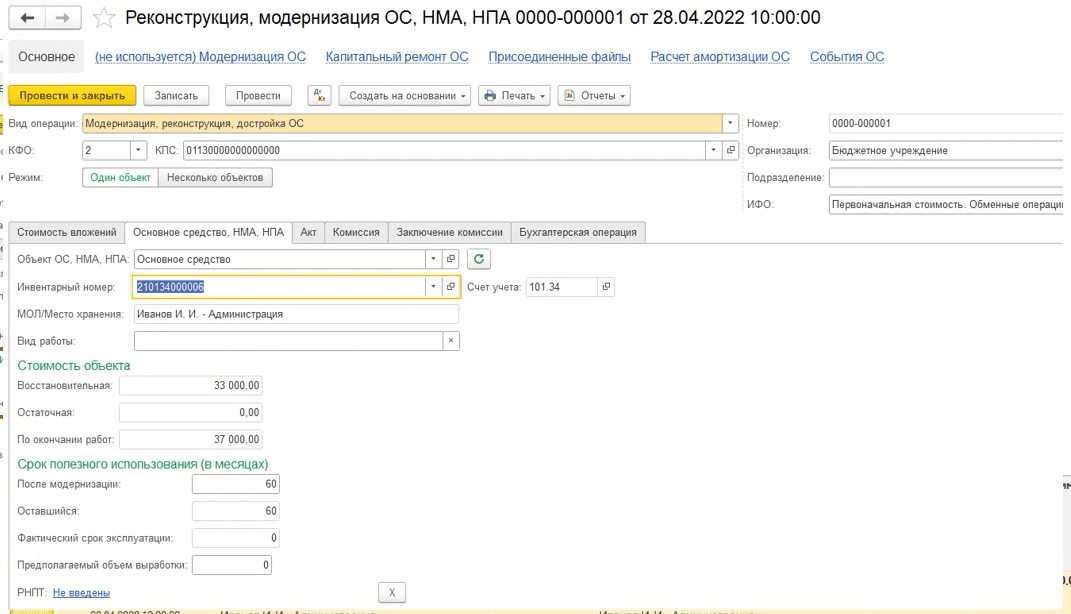Open Расчет амортизации ОС section
Screen dimensions: 1071x614
pos(720,57)
